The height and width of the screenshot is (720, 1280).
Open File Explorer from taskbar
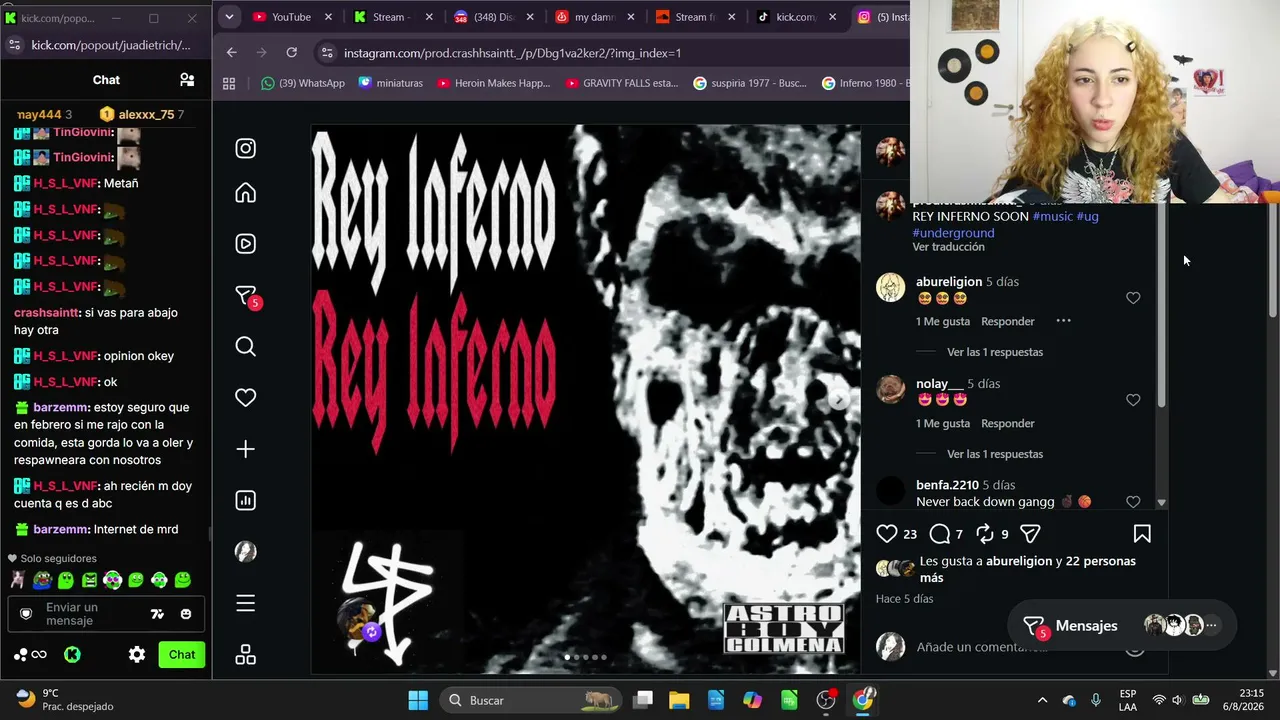[679, 700]
